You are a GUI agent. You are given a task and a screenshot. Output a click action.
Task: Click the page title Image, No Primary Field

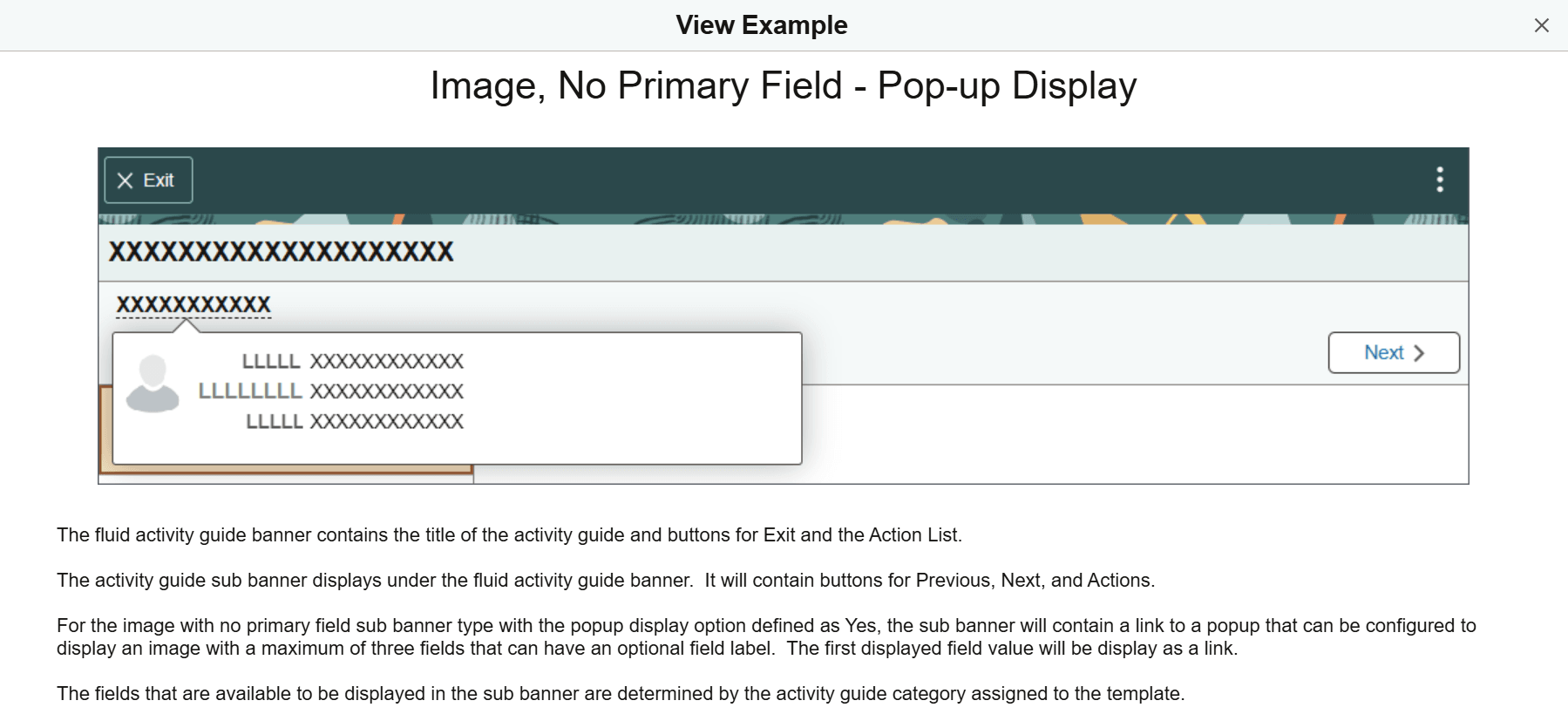[783, 85]
